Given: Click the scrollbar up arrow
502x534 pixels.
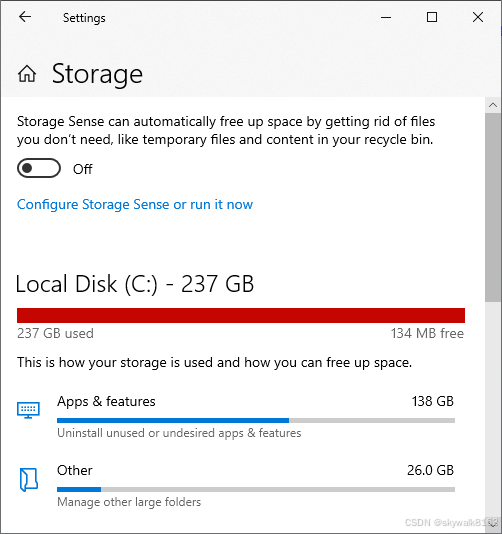Looking at the screenshot, I should pos(493,105).
